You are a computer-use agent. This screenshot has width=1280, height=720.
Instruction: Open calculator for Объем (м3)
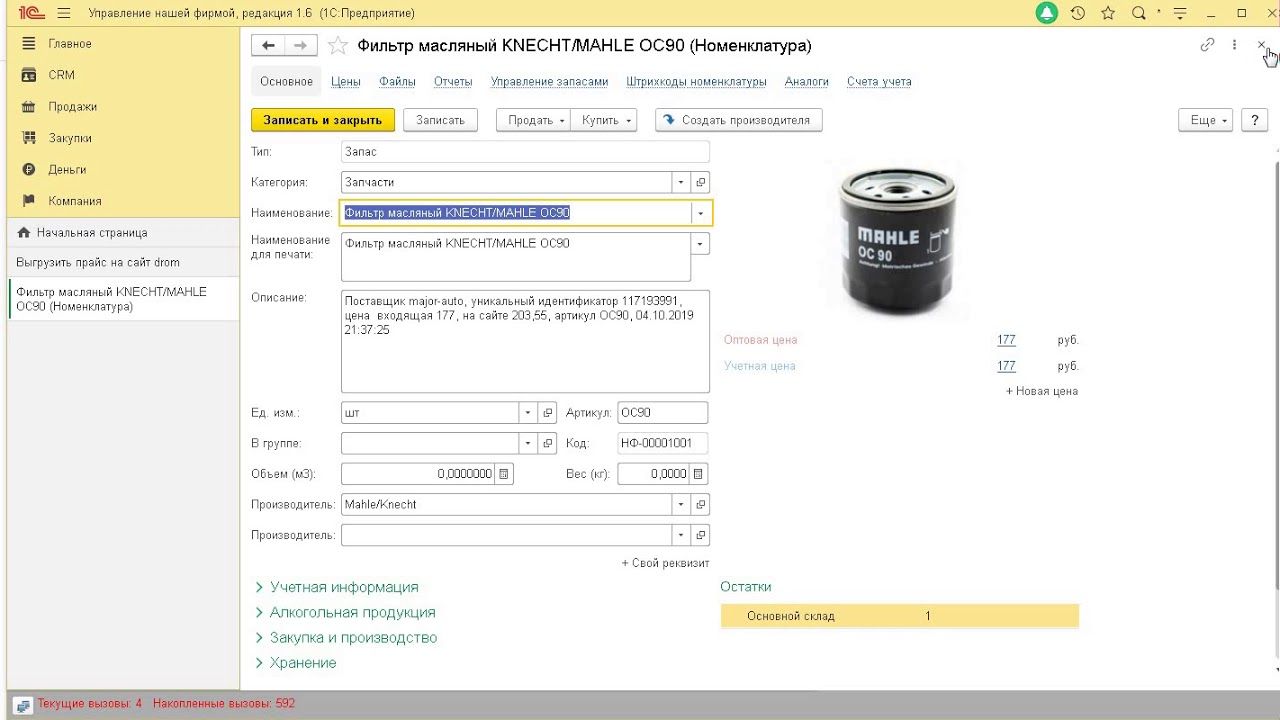(504, 474)
